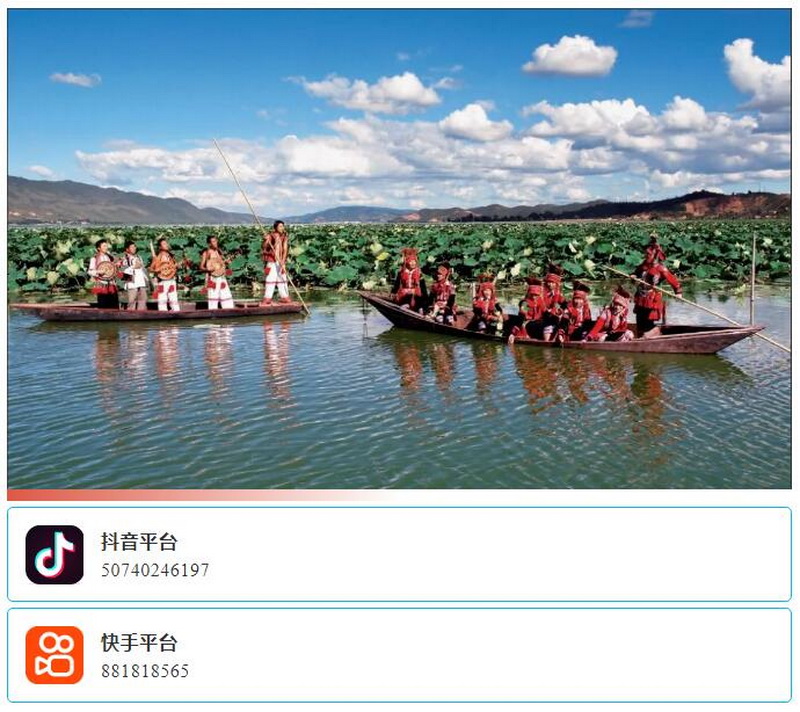Viewport: 800px width, 712px height.
Task: Click the orange Kuaishou app logo icon
Action: tap(55, 655)
